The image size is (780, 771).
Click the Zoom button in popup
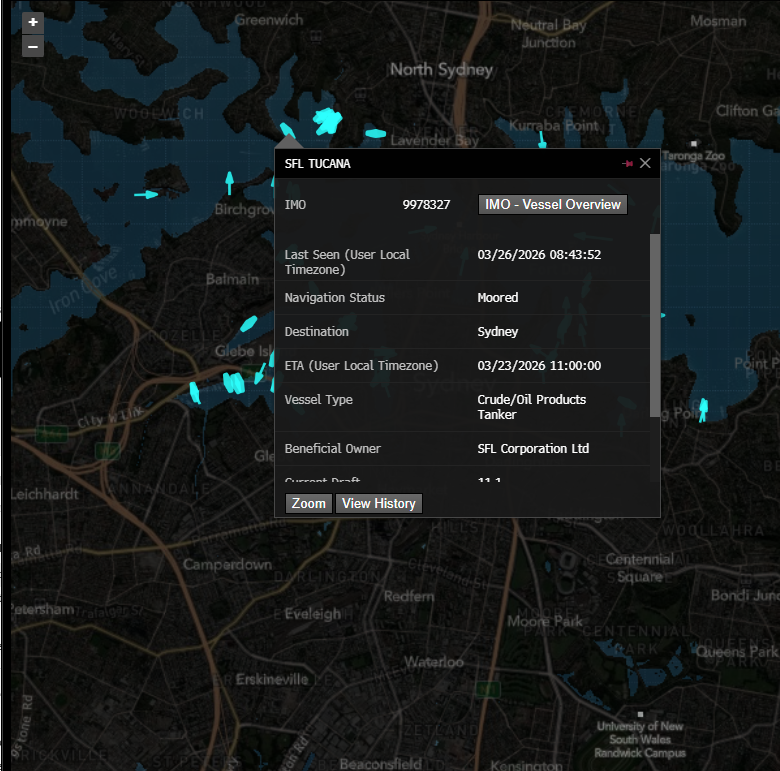[308, 503]
